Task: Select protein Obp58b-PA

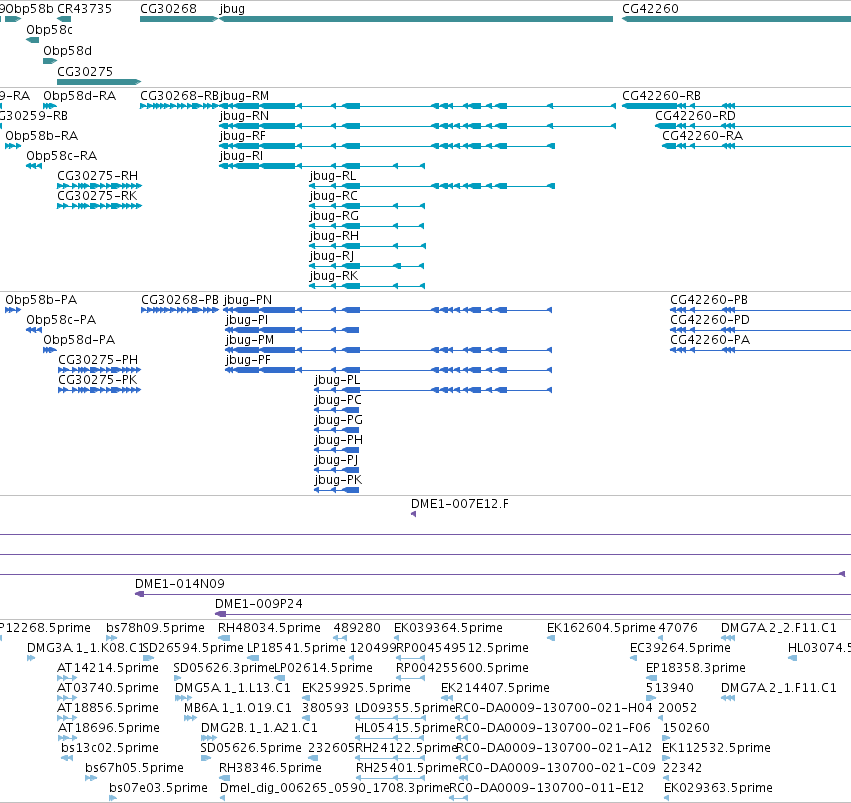Action: coord(13,310)
